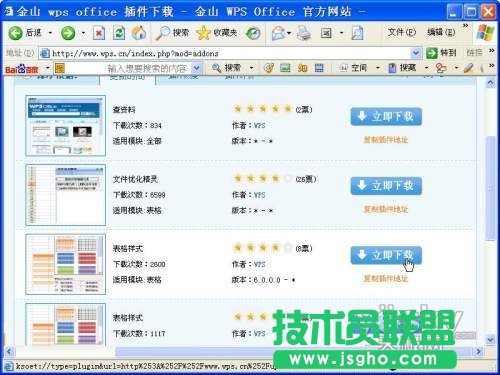Image resolution: width=500 pixels, height=375 pixels.
Task: Click the vertical scrollbar thumb
Action: click(490, 188)
